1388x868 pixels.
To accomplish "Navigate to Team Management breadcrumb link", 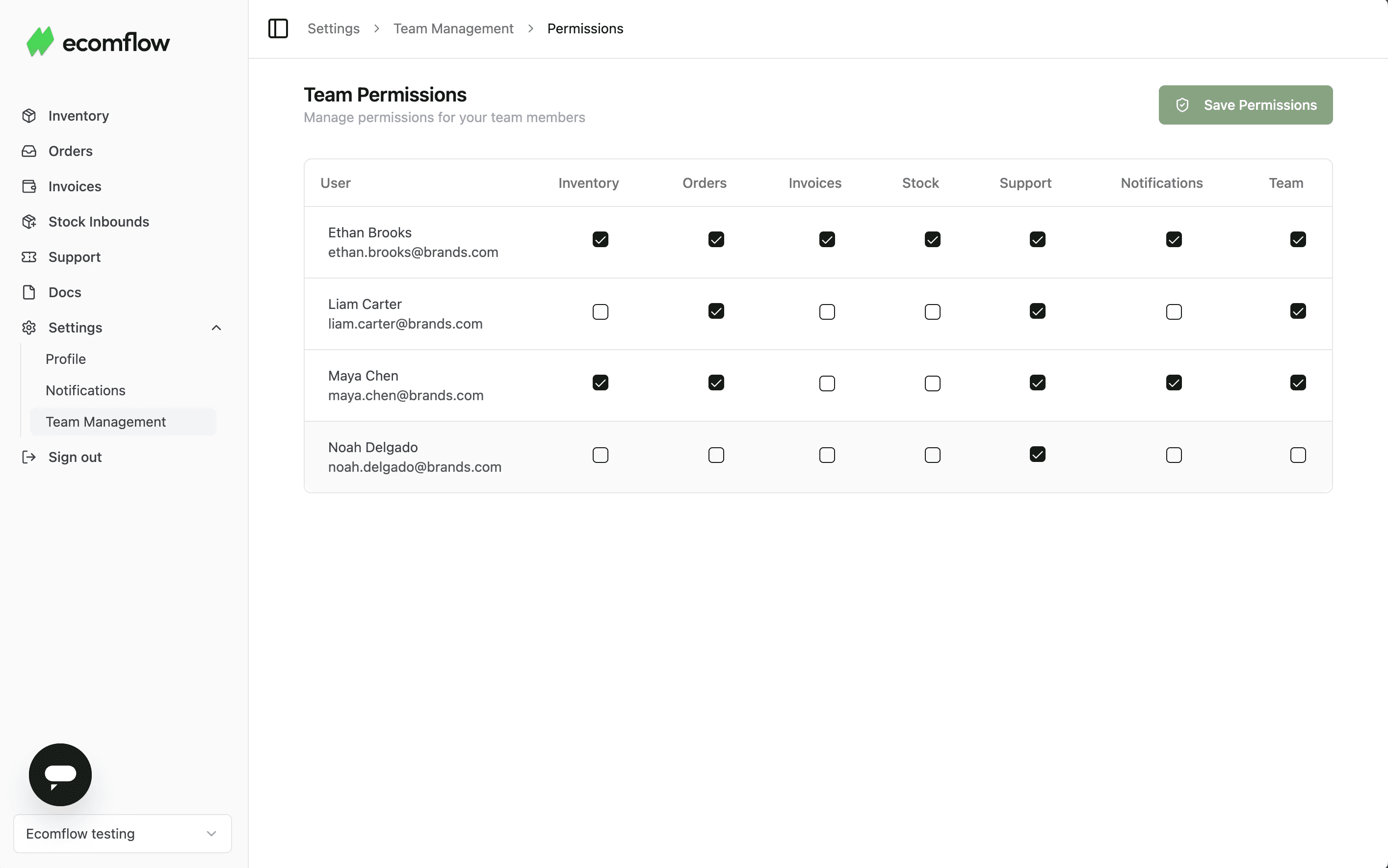I will 453,29.
